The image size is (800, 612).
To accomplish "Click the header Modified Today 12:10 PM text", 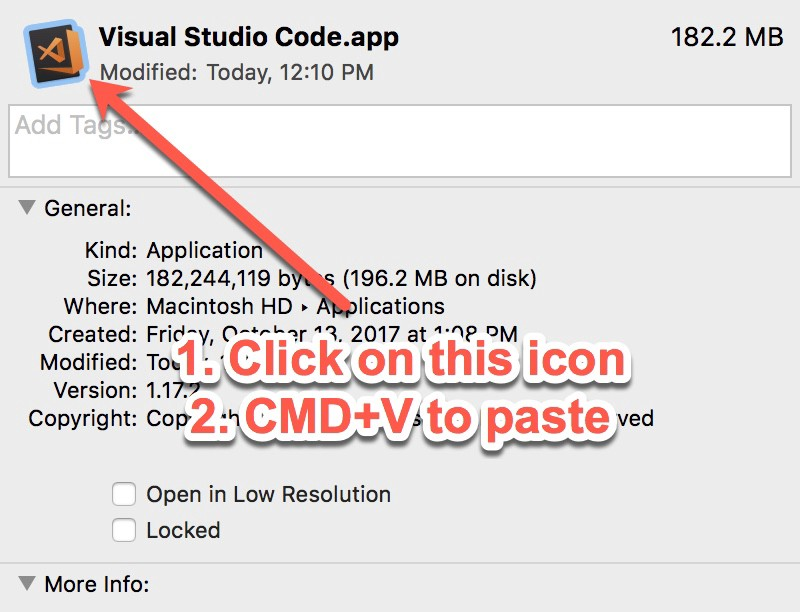I will click(237, 72).
